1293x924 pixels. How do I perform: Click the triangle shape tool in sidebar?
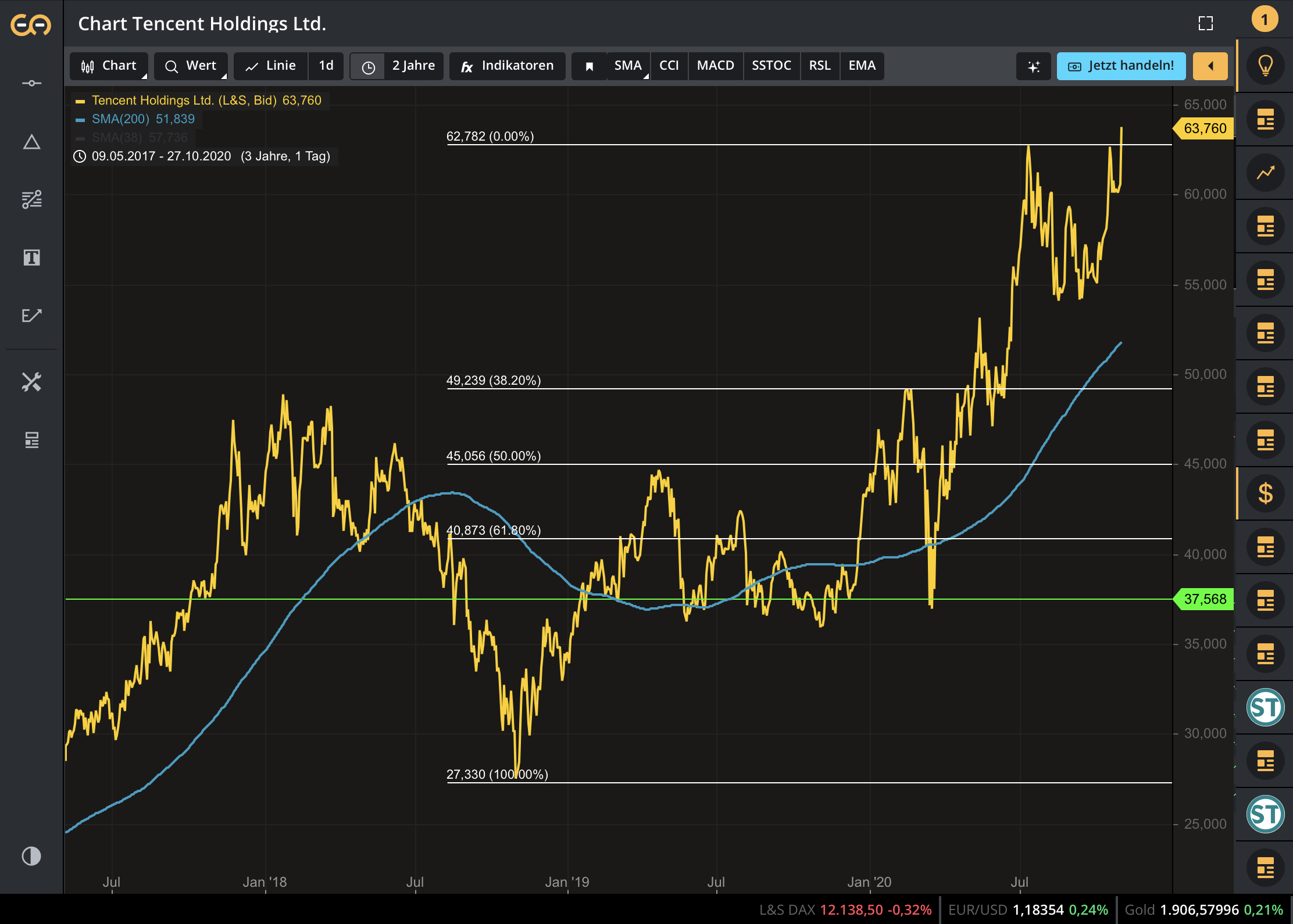(x=31, y=142)
